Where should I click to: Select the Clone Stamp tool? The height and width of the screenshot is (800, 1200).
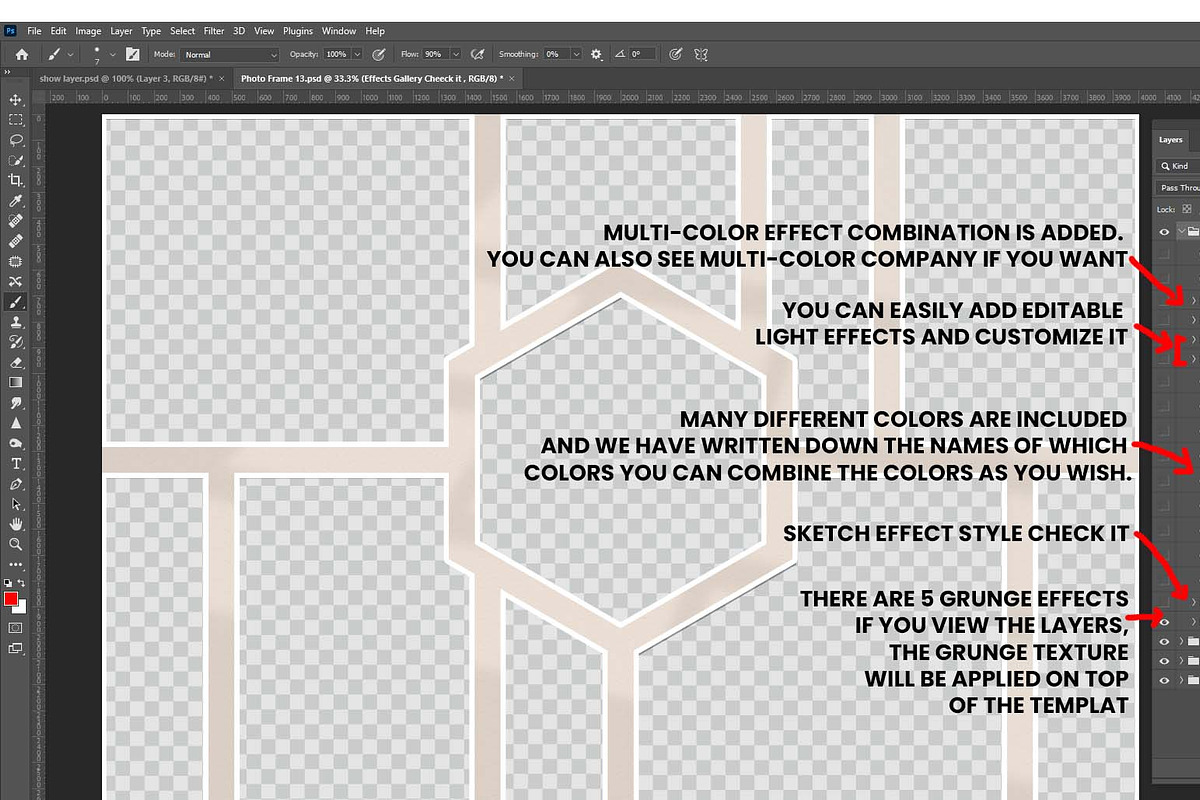pos(15,322)
